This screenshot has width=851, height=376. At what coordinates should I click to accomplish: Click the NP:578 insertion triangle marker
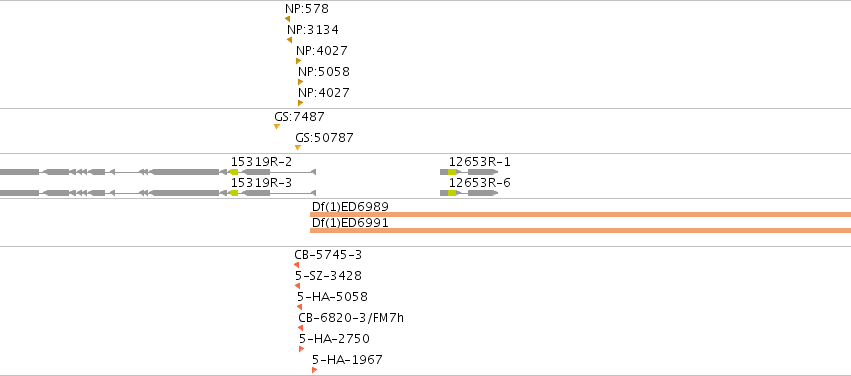click(288, 19)
